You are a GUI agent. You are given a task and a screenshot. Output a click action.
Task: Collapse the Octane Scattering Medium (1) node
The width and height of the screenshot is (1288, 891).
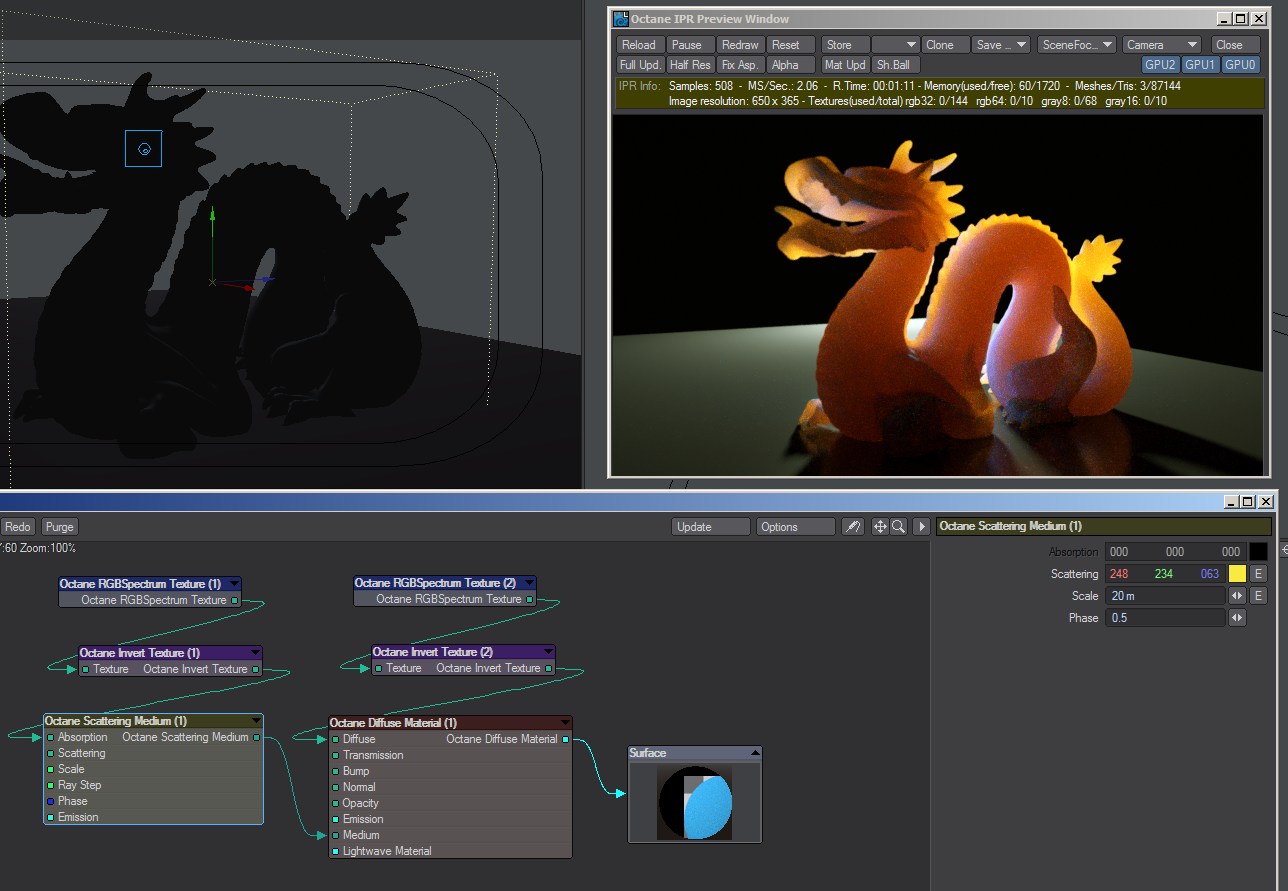(x=255, y=721)
